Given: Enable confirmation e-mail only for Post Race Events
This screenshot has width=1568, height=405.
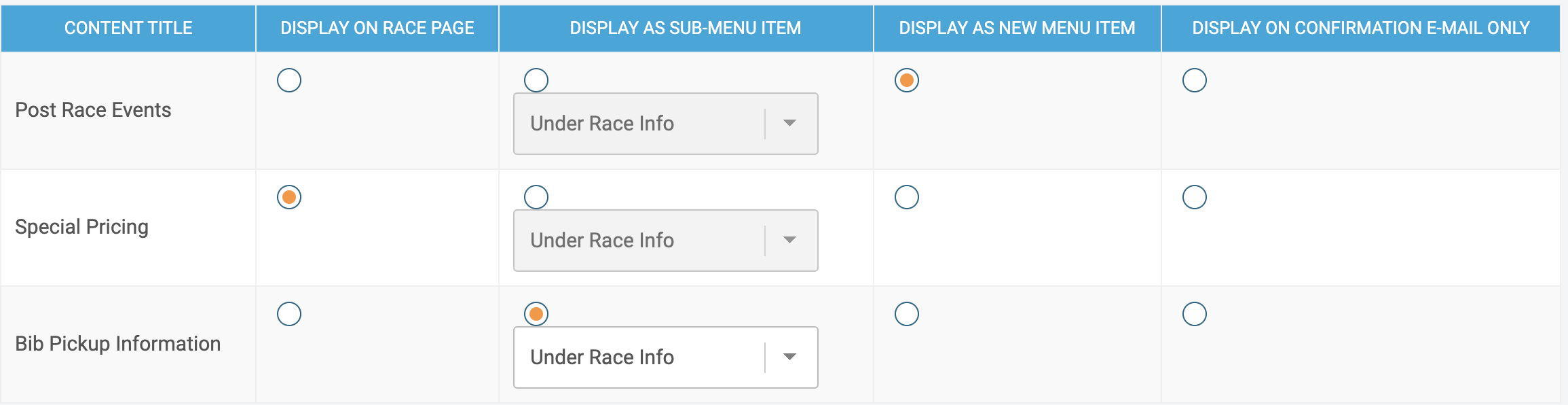Looking at the screenshot, I should coord(1195,80).
